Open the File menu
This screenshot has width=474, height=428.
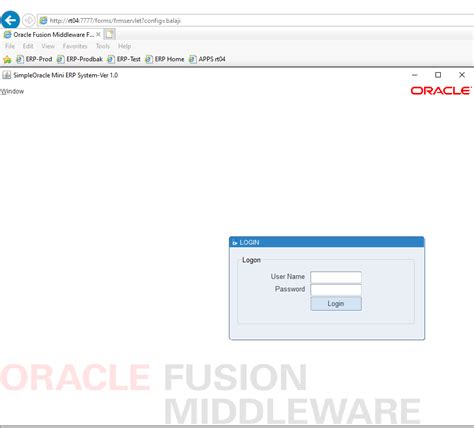point(10,46)
